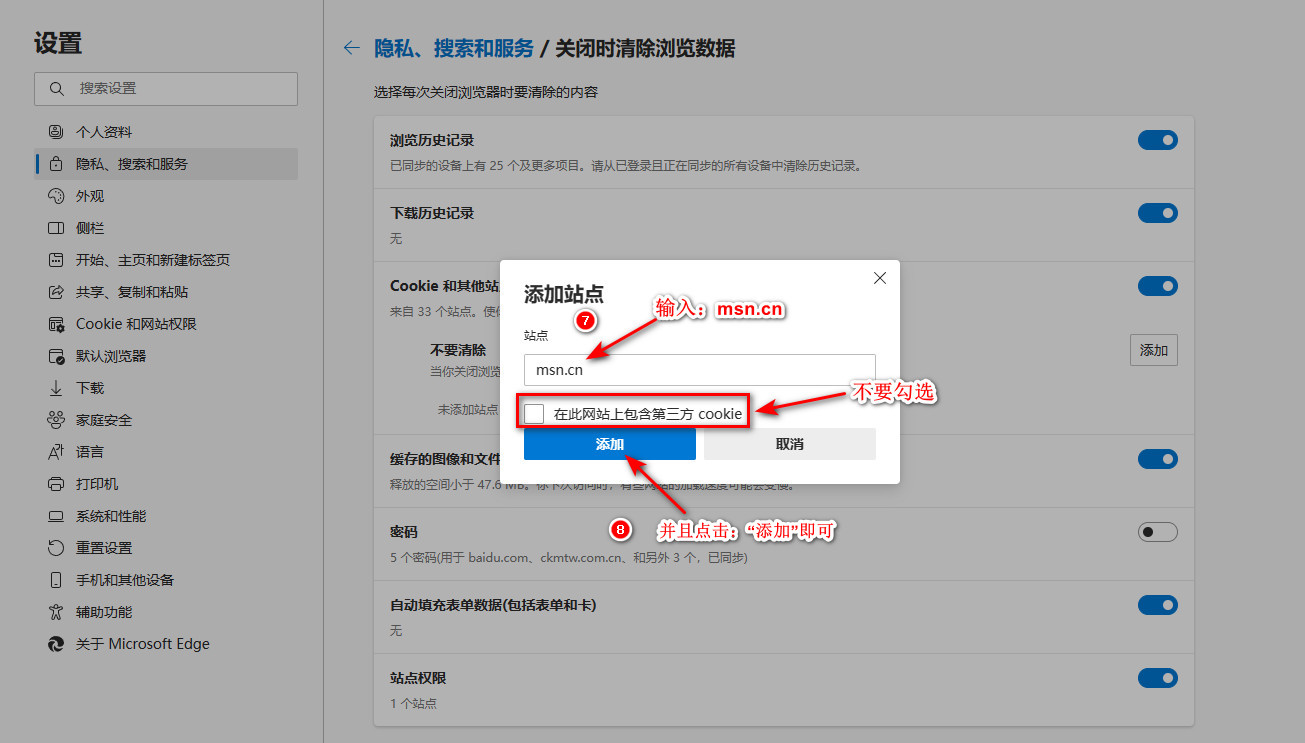Toggle 站点权限 switch

click(x=1157, y=678)
